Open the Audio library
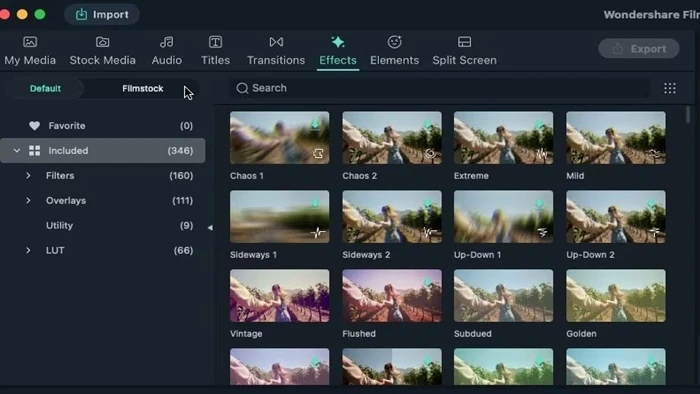 coord(167,51)
